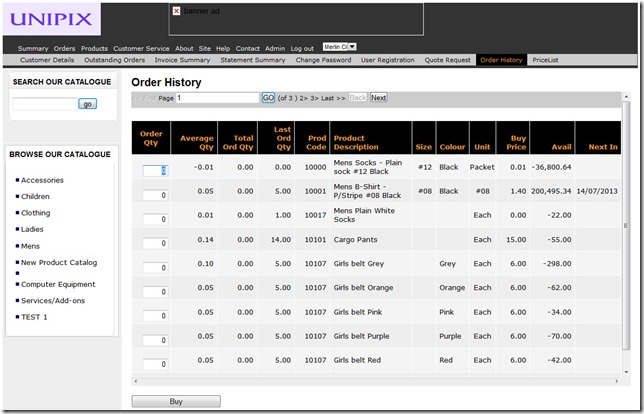Open the Merlin customer dropdown
The image size is (644, 414).
point(339,47)
